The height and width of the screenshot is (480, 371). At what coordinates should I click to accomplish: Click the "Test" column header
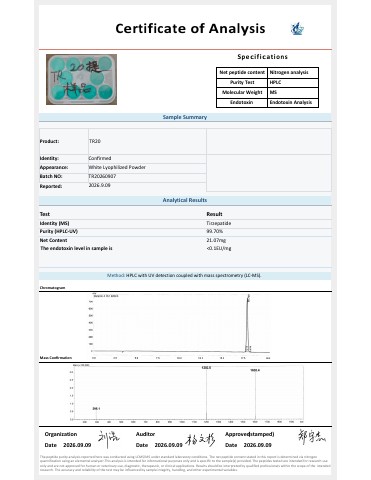[45, 214]
